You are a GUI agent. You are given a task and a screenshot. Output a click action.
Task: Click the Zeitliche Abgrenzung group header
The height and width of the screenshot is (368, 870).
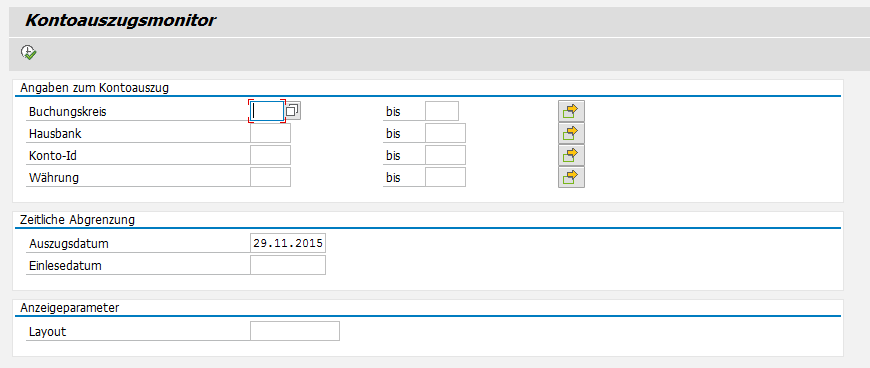(77, 219)
